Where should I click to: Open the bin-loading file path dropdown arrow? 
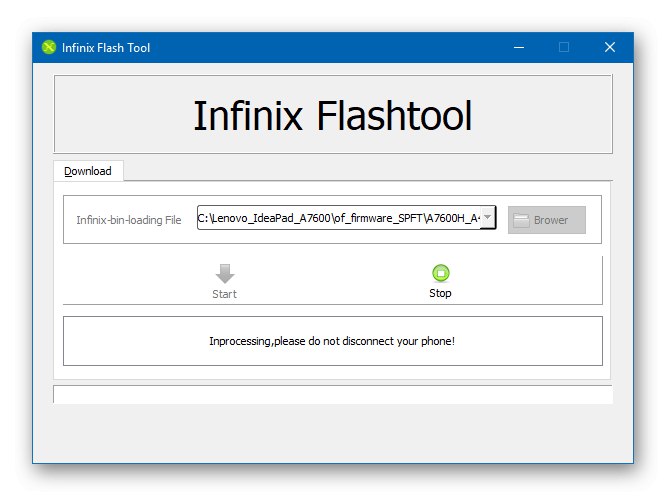click(x=488, y=217)
